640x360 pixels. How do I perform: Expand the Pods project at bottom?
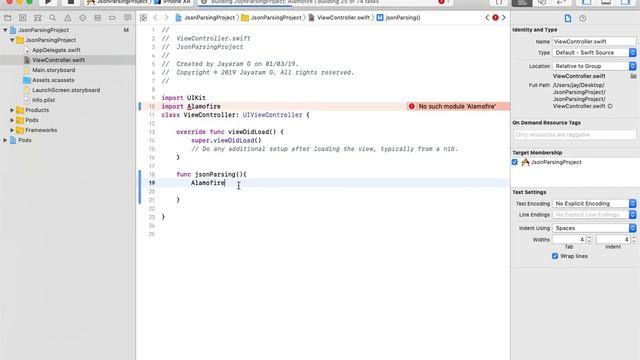[5, 140]
